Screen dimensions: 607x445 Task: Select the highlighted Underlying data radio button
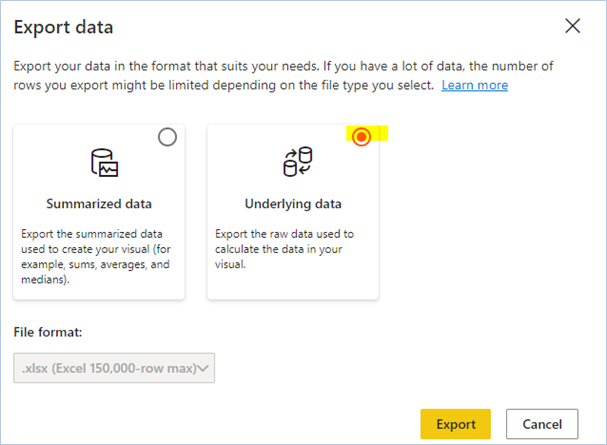361,137
